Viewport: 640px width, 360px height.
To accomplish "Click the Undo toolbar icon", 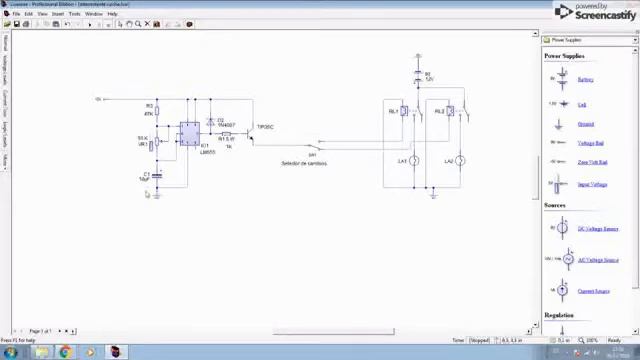I will (67, 24).
